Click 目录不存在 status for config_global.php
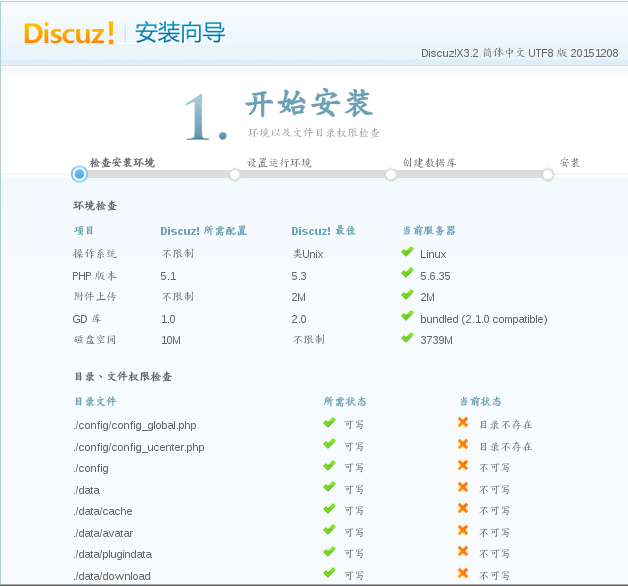 coord(506,425)
